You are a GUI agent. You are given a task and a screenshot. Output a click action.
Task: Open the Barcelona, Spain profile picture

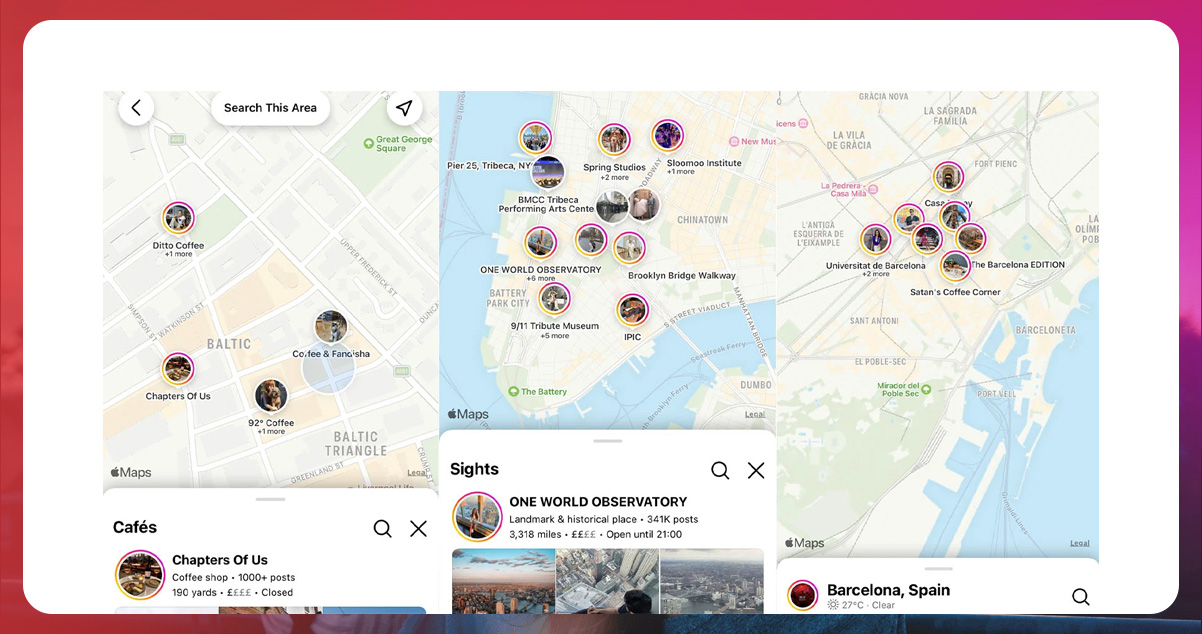pyautogui.click(x=802, y=596)
